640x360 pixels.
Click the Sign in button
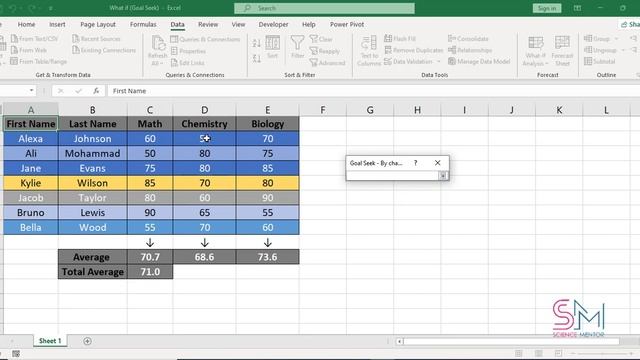pos(547,8)
